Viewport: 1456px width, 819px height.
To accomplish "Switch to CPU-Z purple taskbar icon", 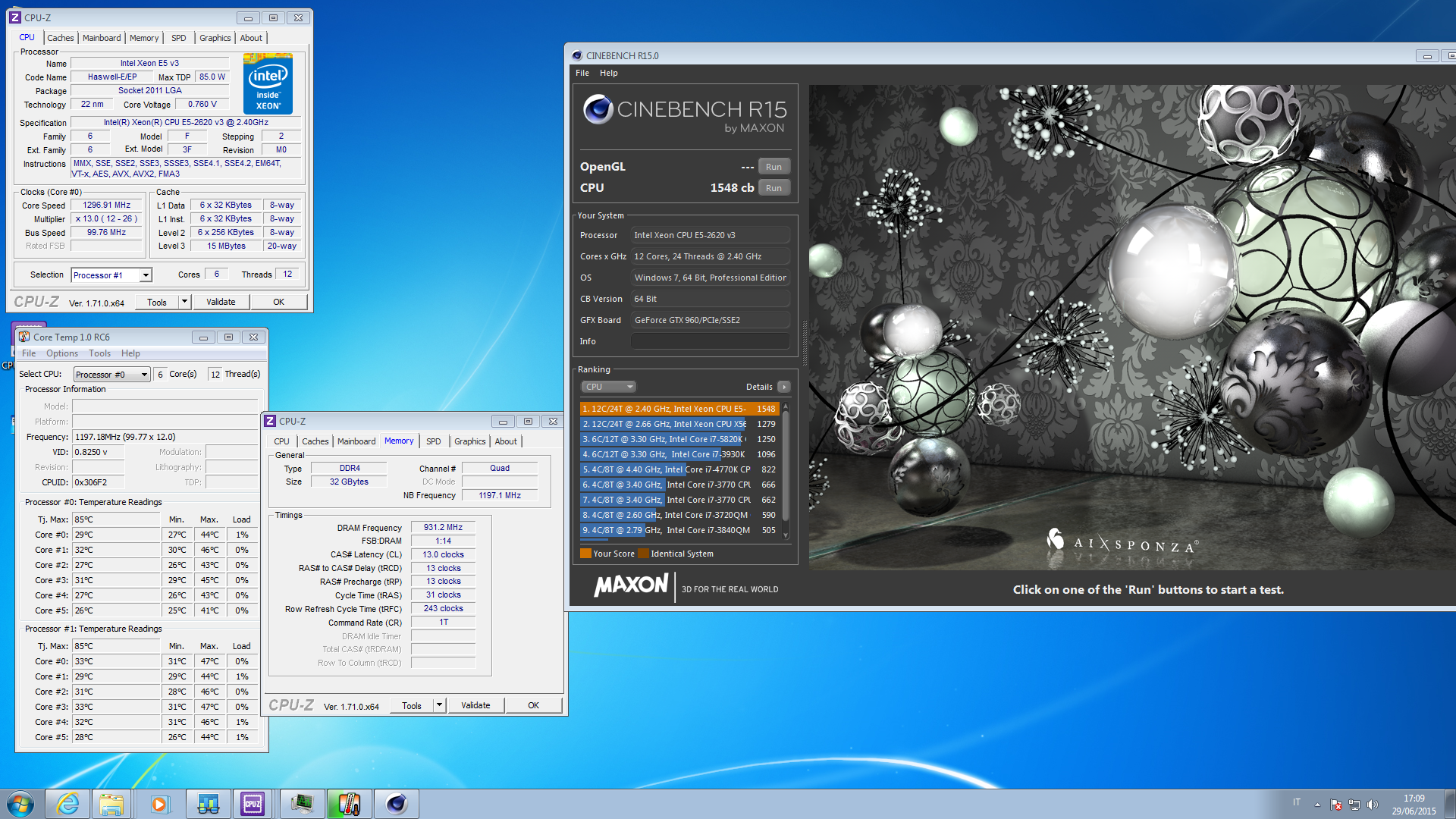I will point(253,804).
